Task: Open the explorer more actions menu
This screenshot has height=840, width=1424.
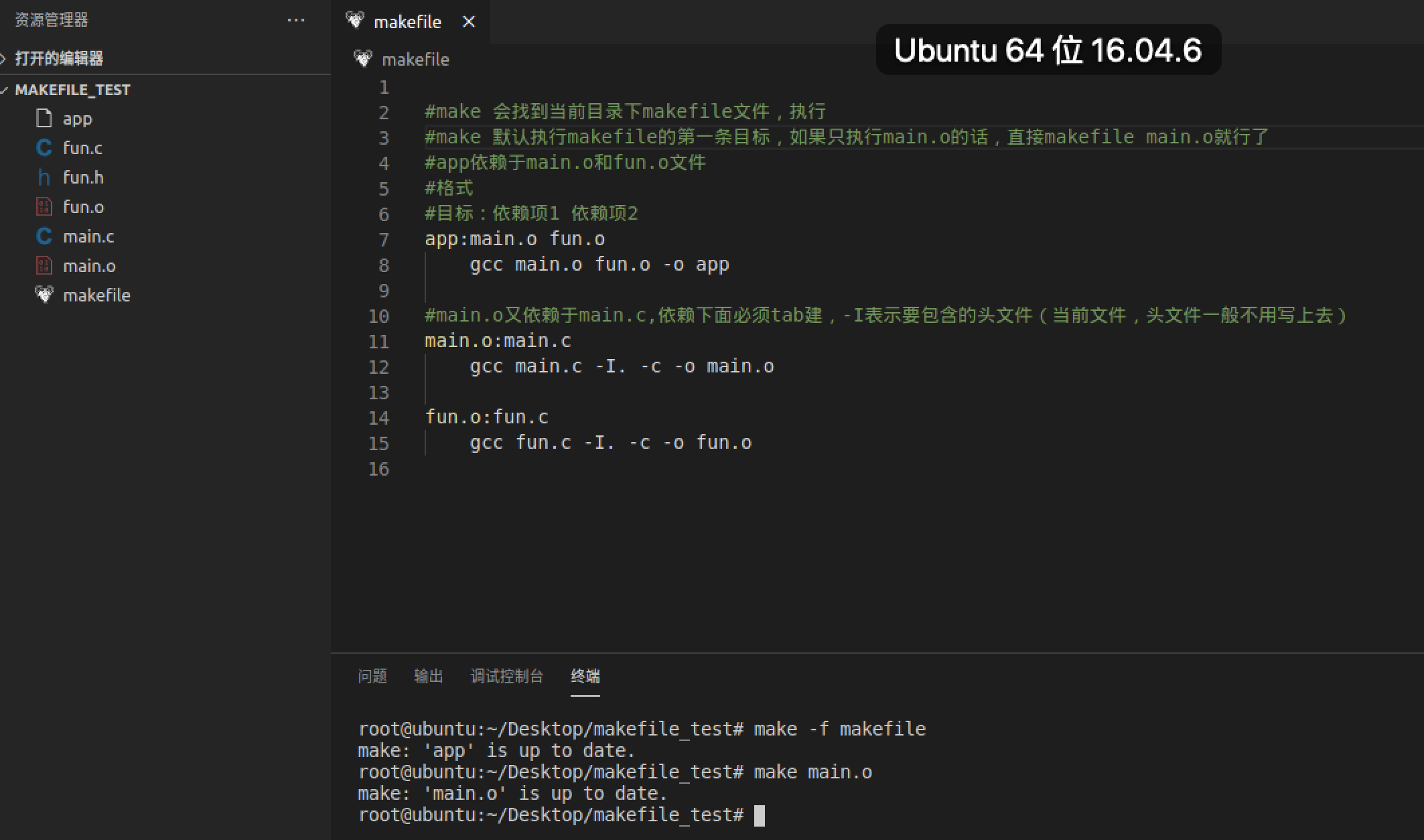Action: tap(296, 20)
